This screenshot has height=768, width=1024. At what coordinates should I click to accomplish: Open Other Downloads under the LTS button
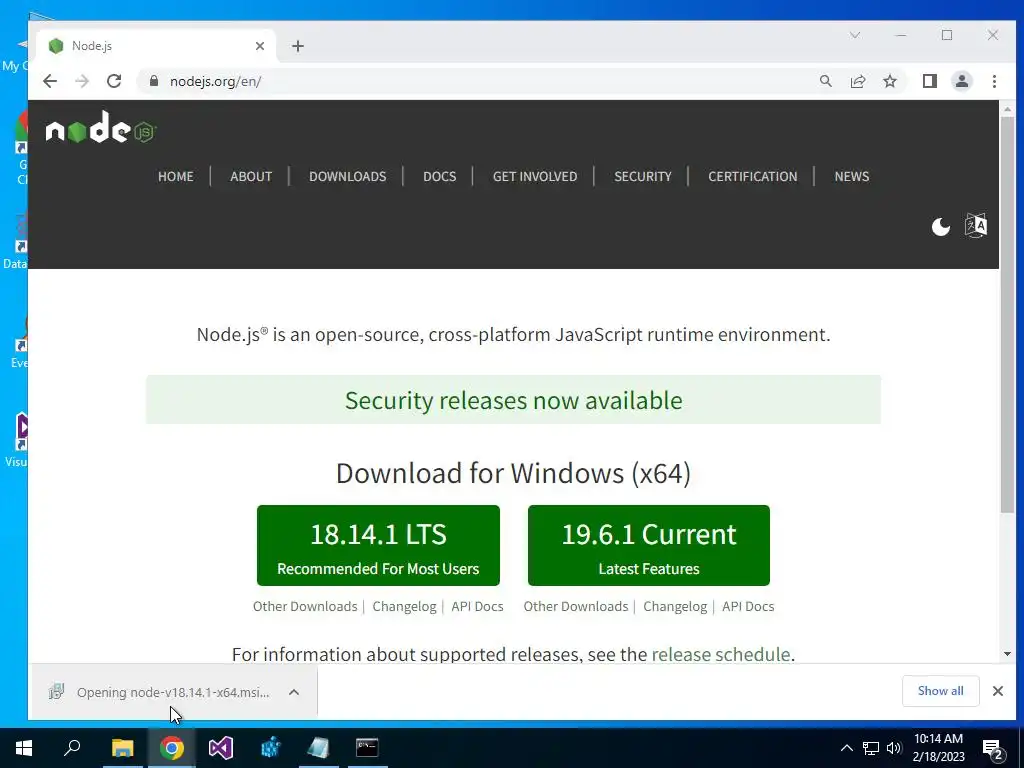point(305,606)
